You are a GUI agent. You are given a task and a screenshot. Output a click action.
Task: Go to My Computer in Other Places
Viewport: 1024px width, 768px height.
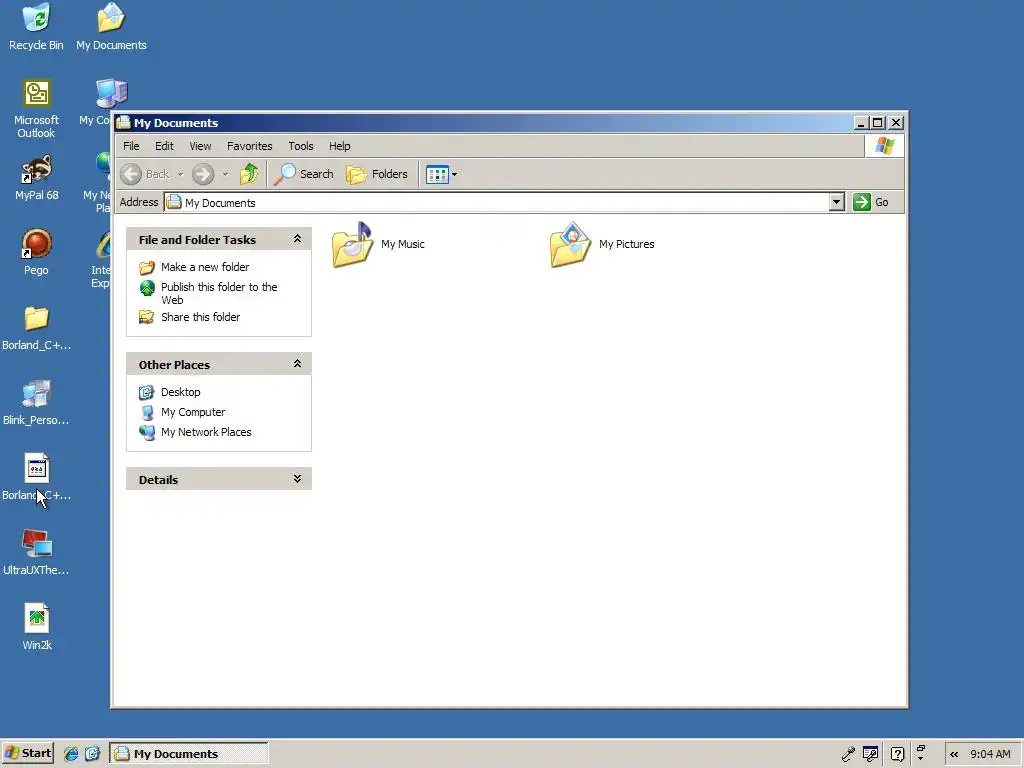193,412
